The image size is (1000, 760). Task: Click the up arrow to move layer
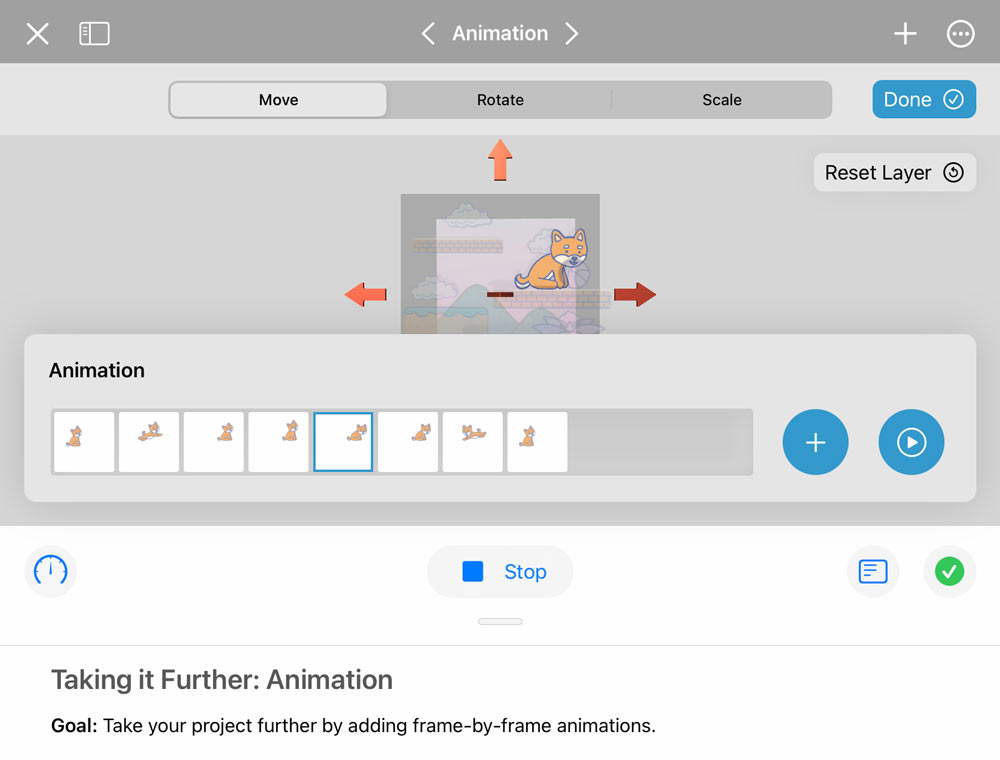(x=500, y=159)
